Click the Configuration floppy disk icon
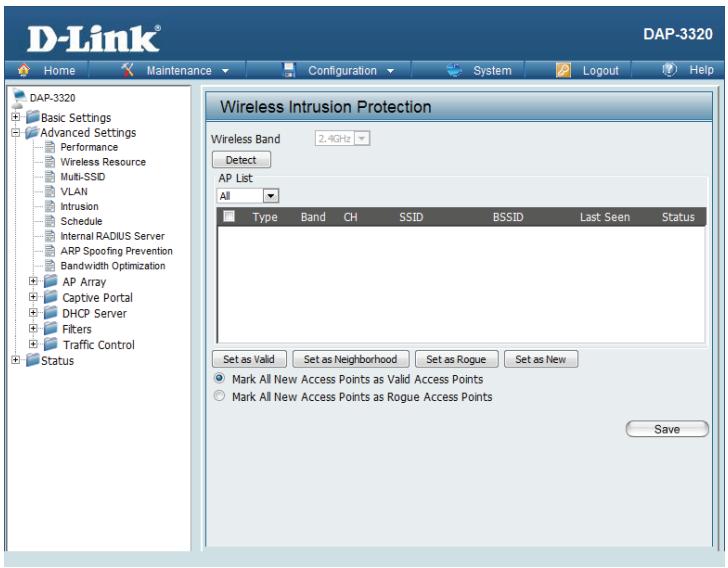 pyautogui.click(x=289, y=70)
